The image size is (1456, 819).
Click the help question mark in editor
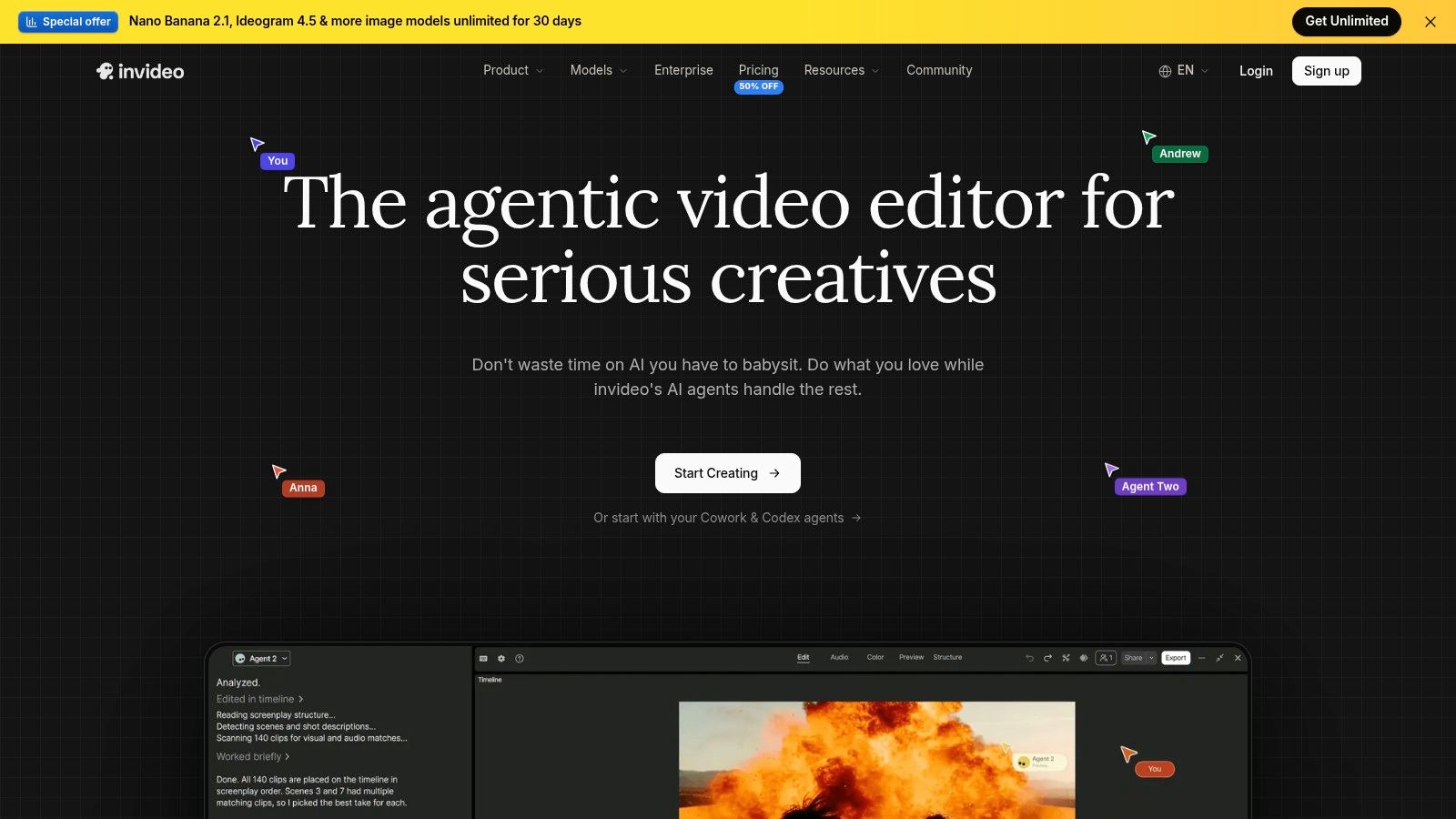(520, 658)
